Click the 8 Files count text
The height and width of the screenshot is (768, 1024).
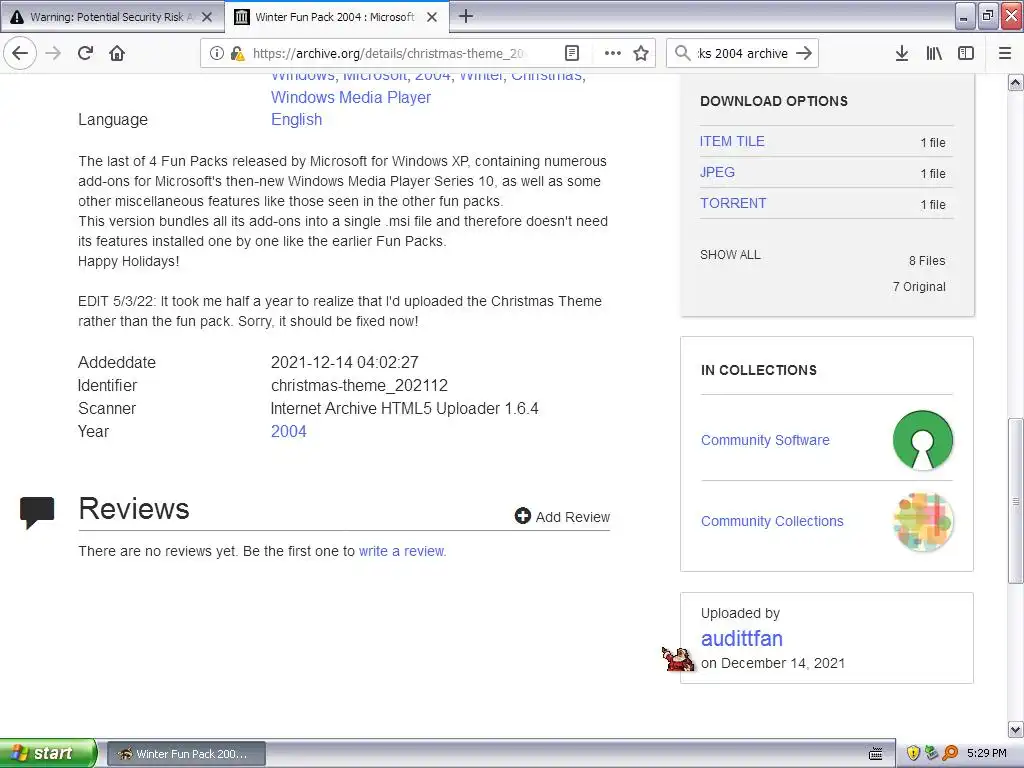coord(927,261)
